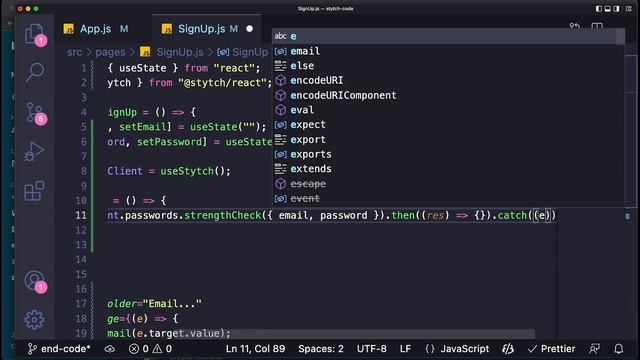
Task: Click the open changes icon above editor
Action: pyautogui.click(x=575, y=27)
